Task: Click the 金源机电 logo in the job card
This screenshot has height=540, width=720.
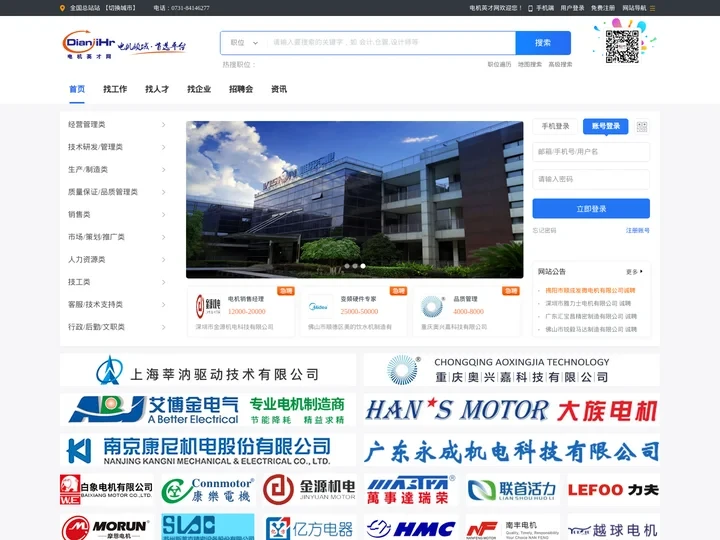Action: click(x=208, y=306)
